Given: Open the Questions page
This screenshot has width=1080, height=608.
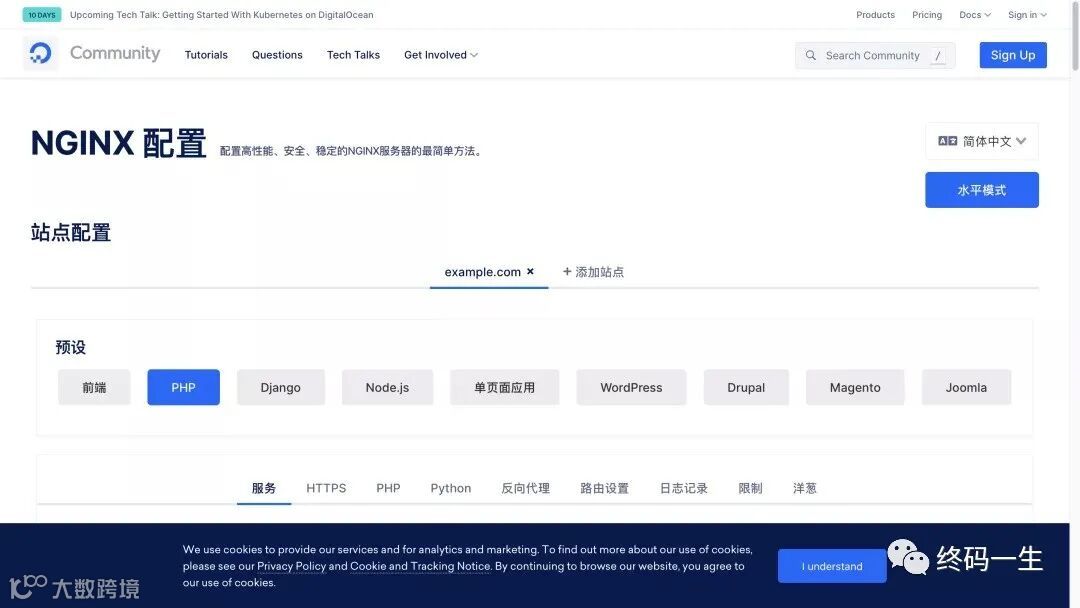Looking at the screenshot, I should coord(277,54).
